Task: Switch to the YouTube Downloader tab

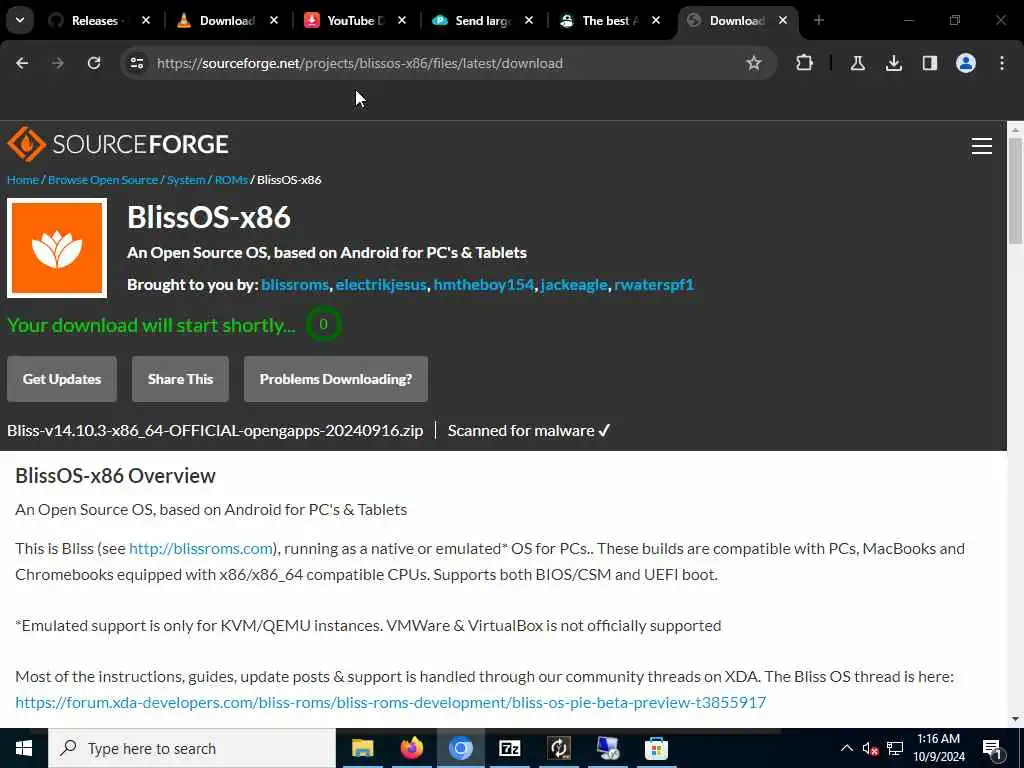Action: tap(345, 21)
